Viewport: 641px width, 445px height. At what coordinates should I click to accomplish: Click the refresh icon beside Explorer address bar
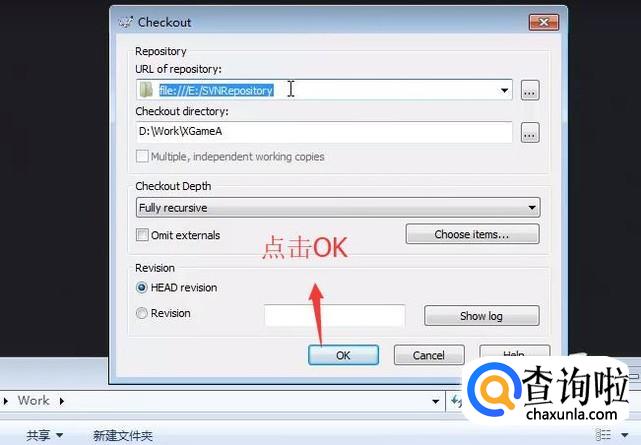pyautogui.click(x=456, y=401)
